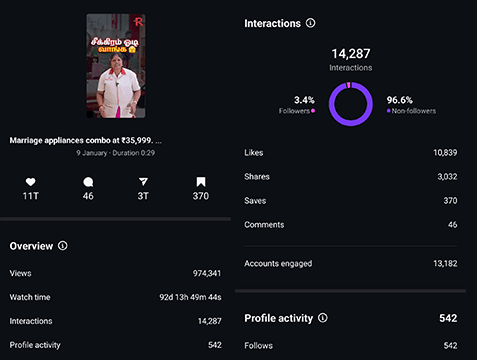Viewport: 477px width, 360px height.
Task: Click the interactions donut chart
Action: coord(351,104)
